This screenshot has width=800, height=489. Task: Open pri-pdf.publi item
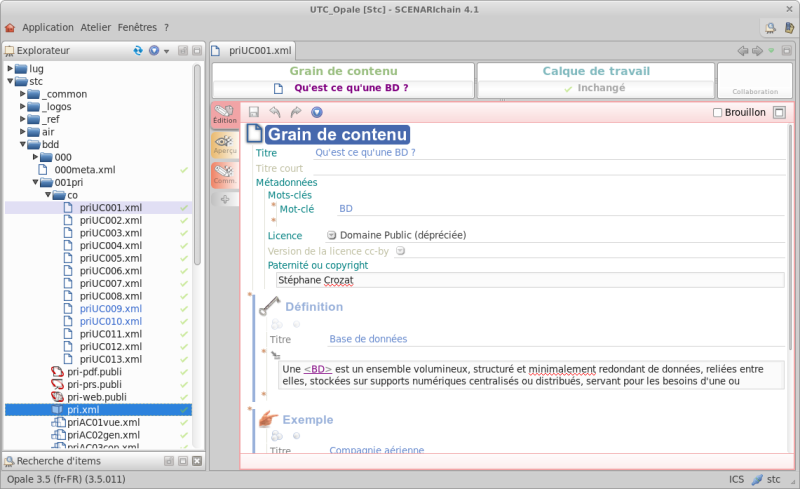coord(94,372)
